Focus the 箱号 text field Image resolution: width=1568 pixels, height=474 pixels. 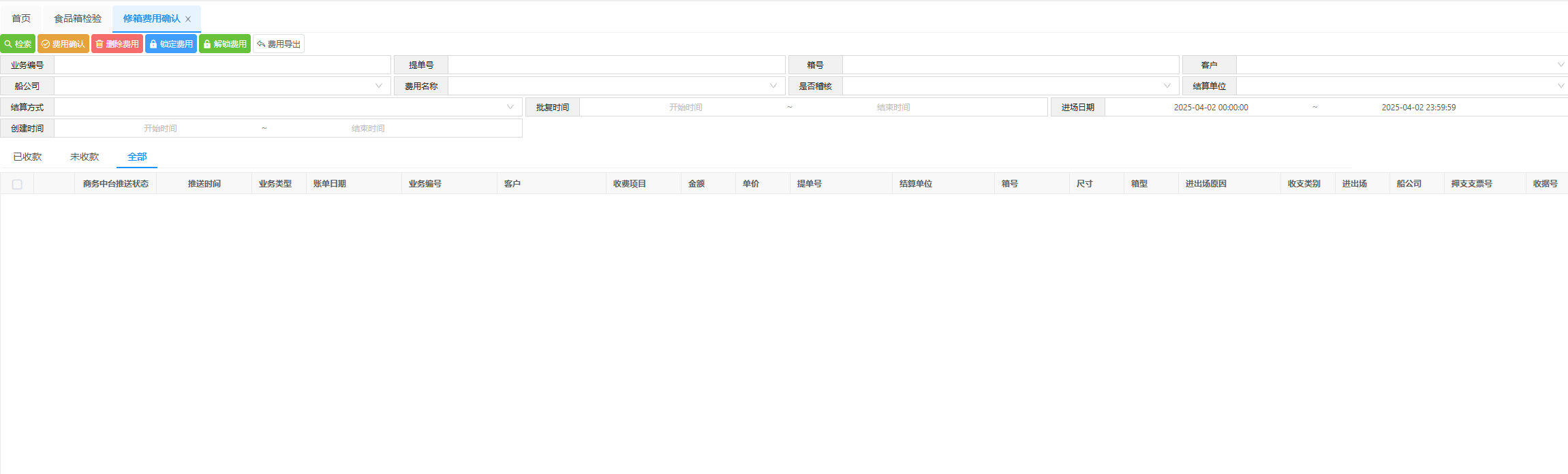tap(1010, 65)
